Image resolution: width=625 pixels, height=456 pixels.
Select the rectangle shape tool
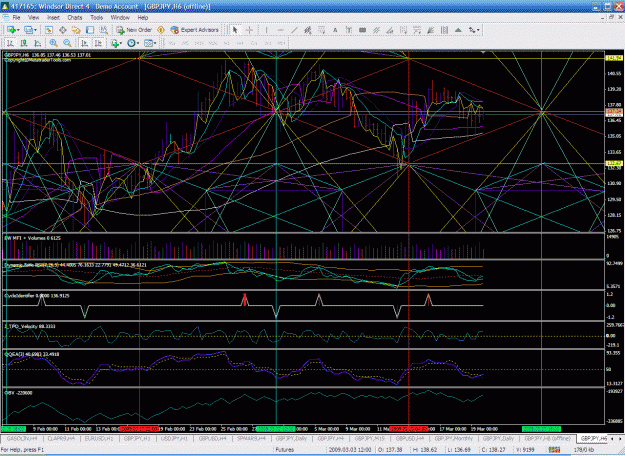[362, 30]
